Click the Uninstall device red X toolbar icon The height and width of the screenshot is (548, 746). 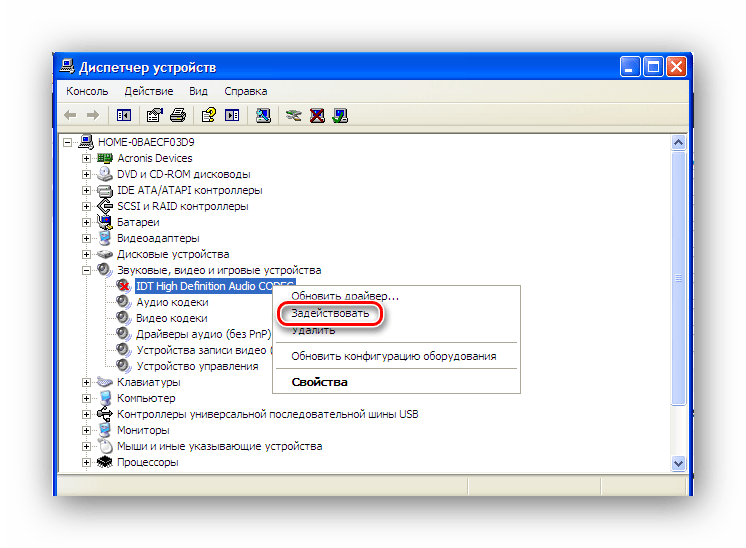[x=317, y=115]
